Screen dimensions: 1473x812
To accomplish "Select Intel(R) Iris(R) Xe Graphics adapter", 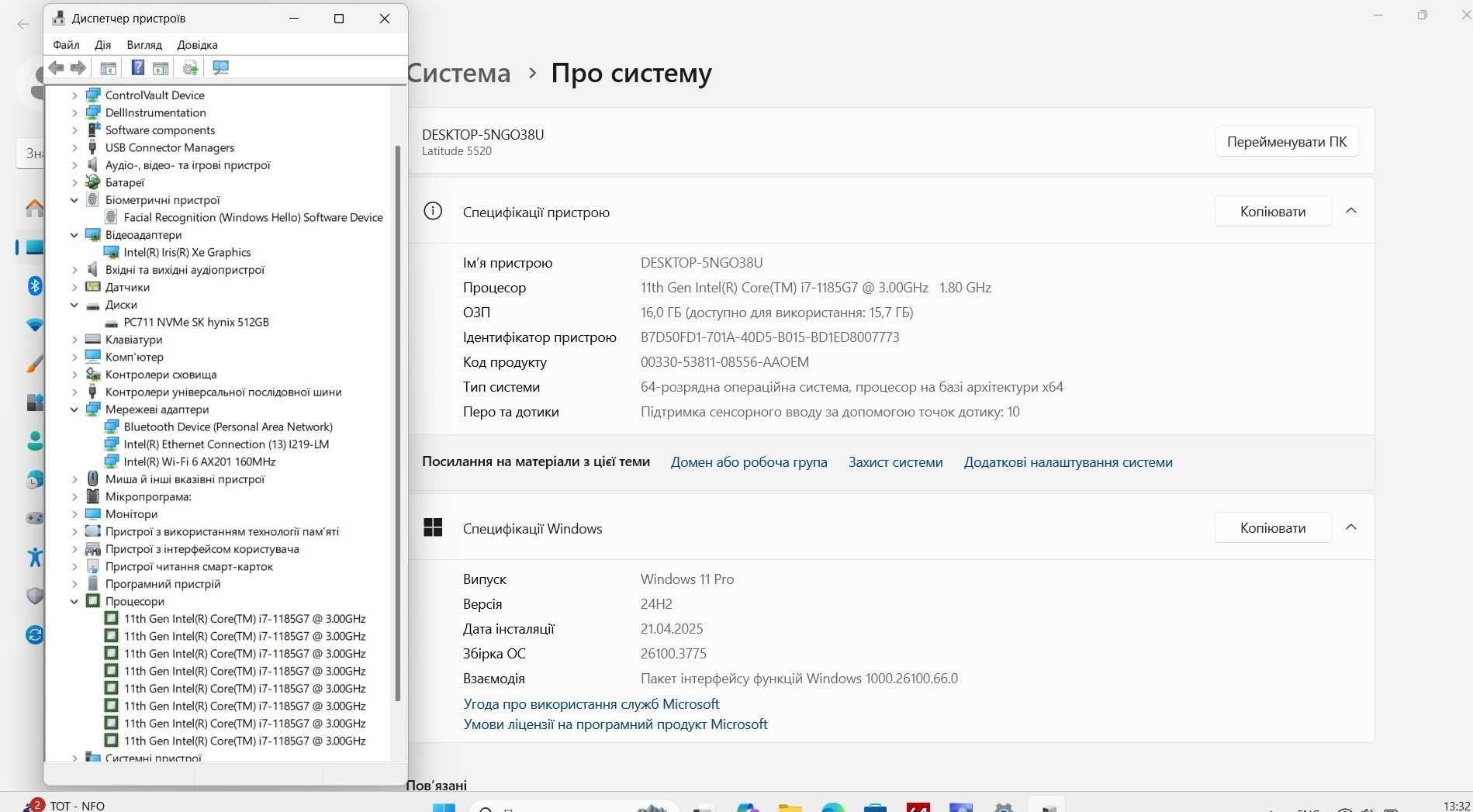I will pos(187,253).
